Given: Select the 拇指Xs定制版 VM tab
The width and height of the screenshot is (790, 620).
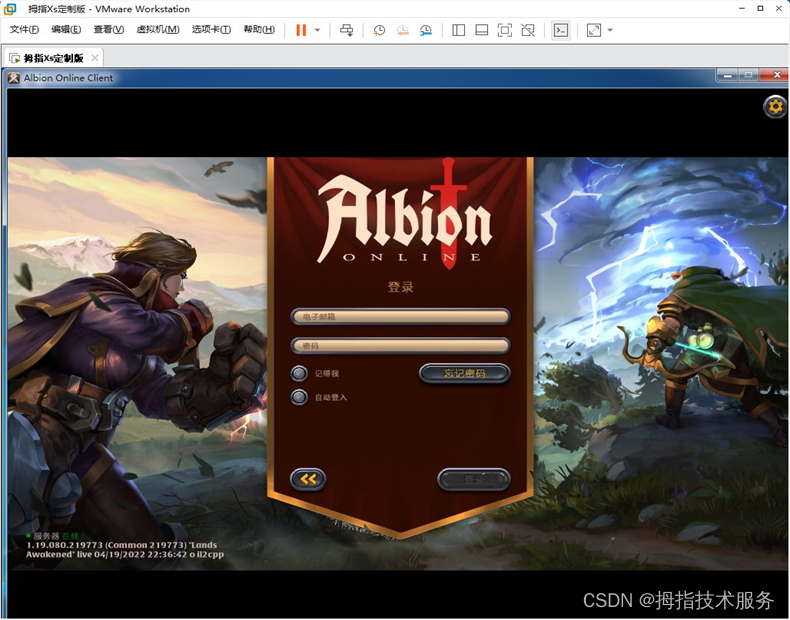Looking at the screenshot, I should coord(53,58).
